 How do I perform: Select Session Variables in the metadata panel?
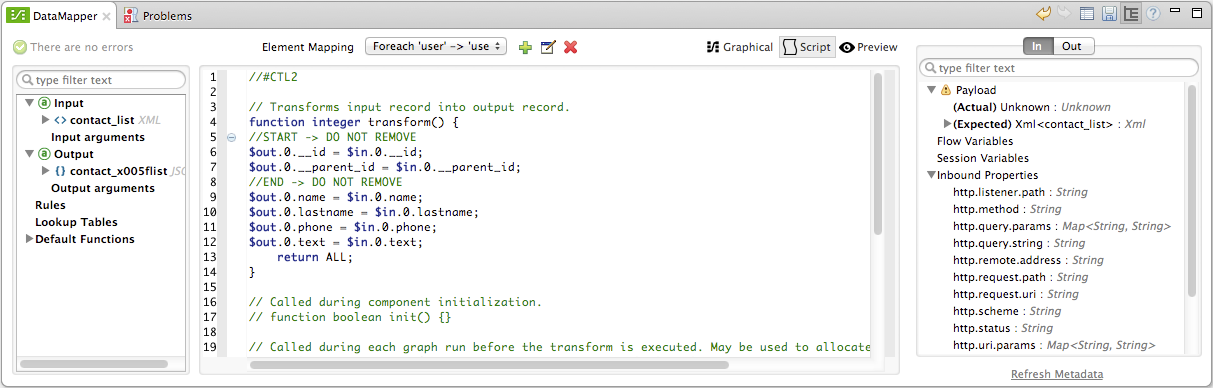[982, 158]
